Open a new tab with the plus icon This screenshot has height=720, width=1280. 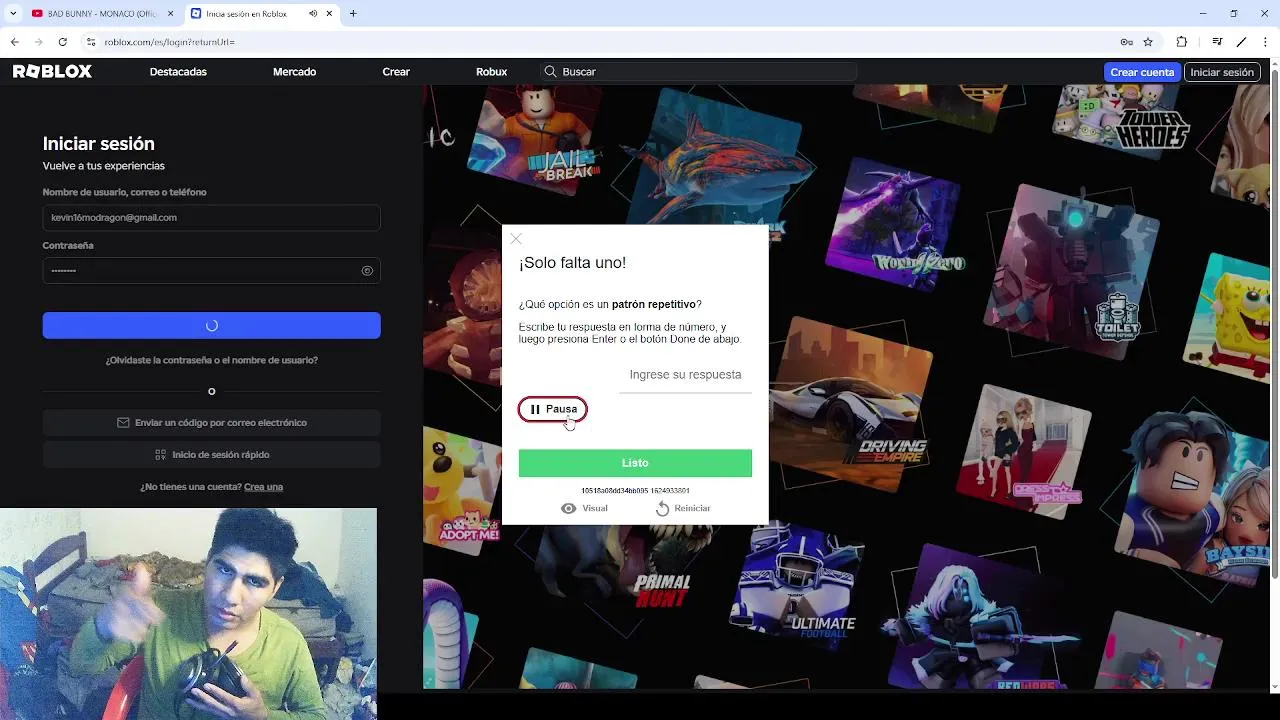tap(353, 14)
